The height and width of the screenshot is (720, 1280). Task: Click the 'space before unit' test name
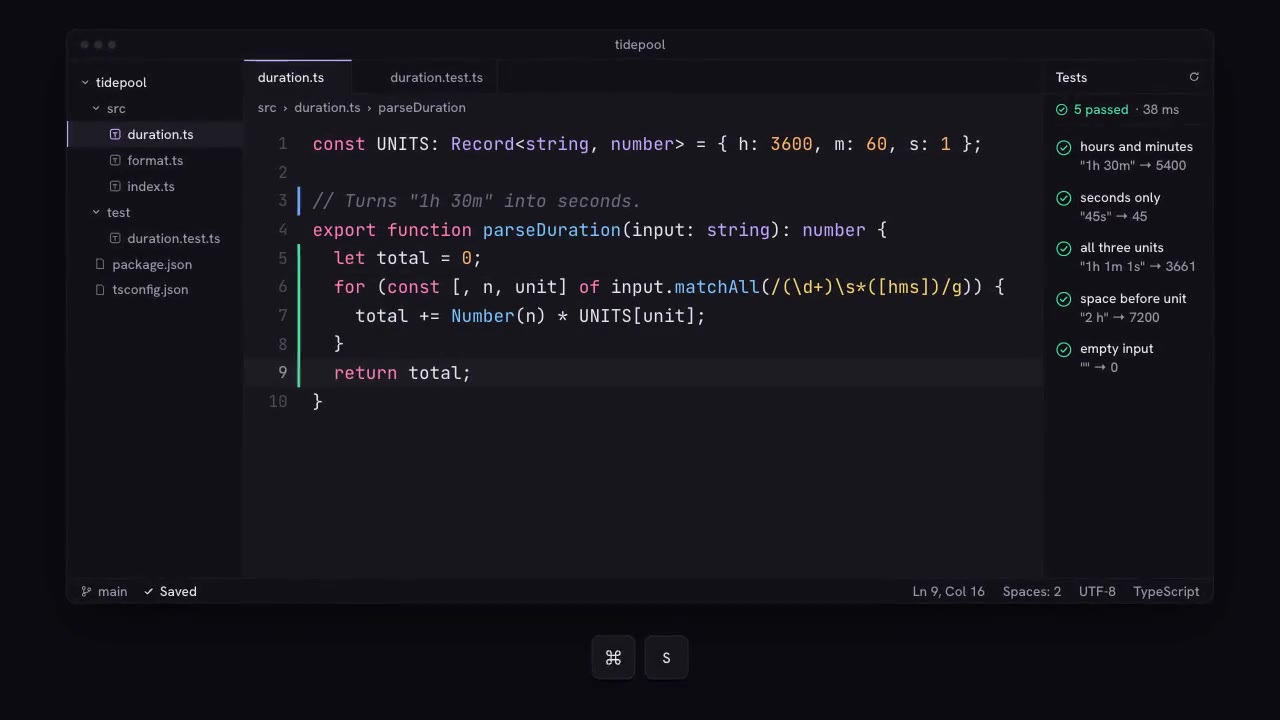point(1133,298)
